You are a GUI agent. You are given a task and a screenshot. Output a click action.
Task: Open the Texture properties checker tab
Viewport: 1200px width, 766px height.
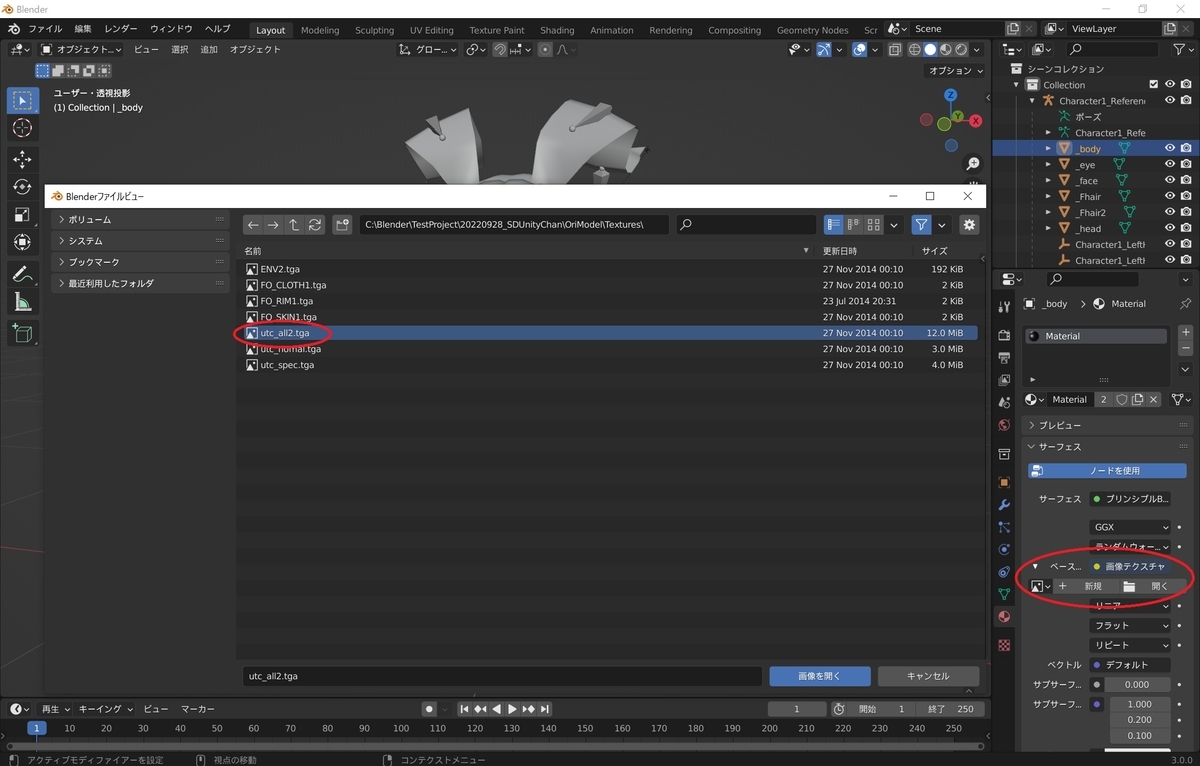[x=1004, y=645]
